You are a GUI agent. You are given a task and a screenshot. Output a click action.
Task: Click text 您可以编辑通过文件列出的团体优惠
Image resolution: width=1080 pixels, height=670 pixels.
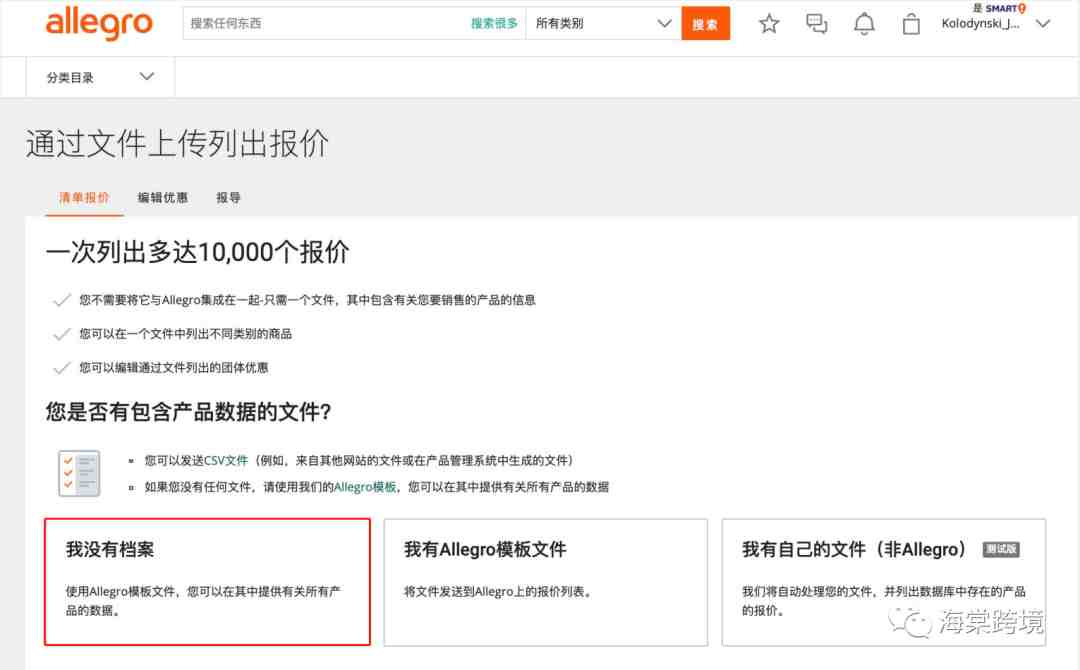(x=174, y=368)
